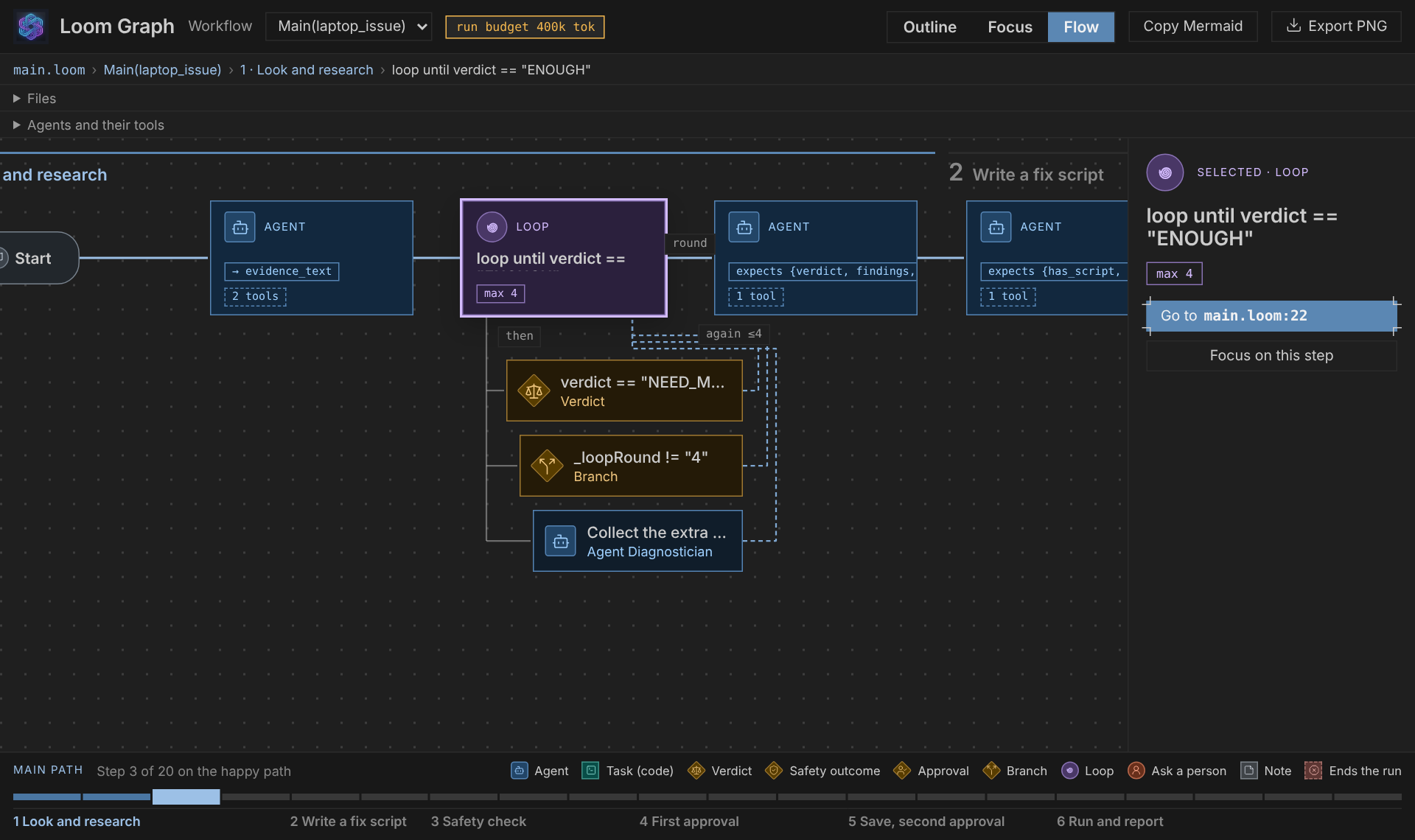Click the 2 tools tag on agent node
Viewport: 1415px width, 840px height.
[255, 296]
